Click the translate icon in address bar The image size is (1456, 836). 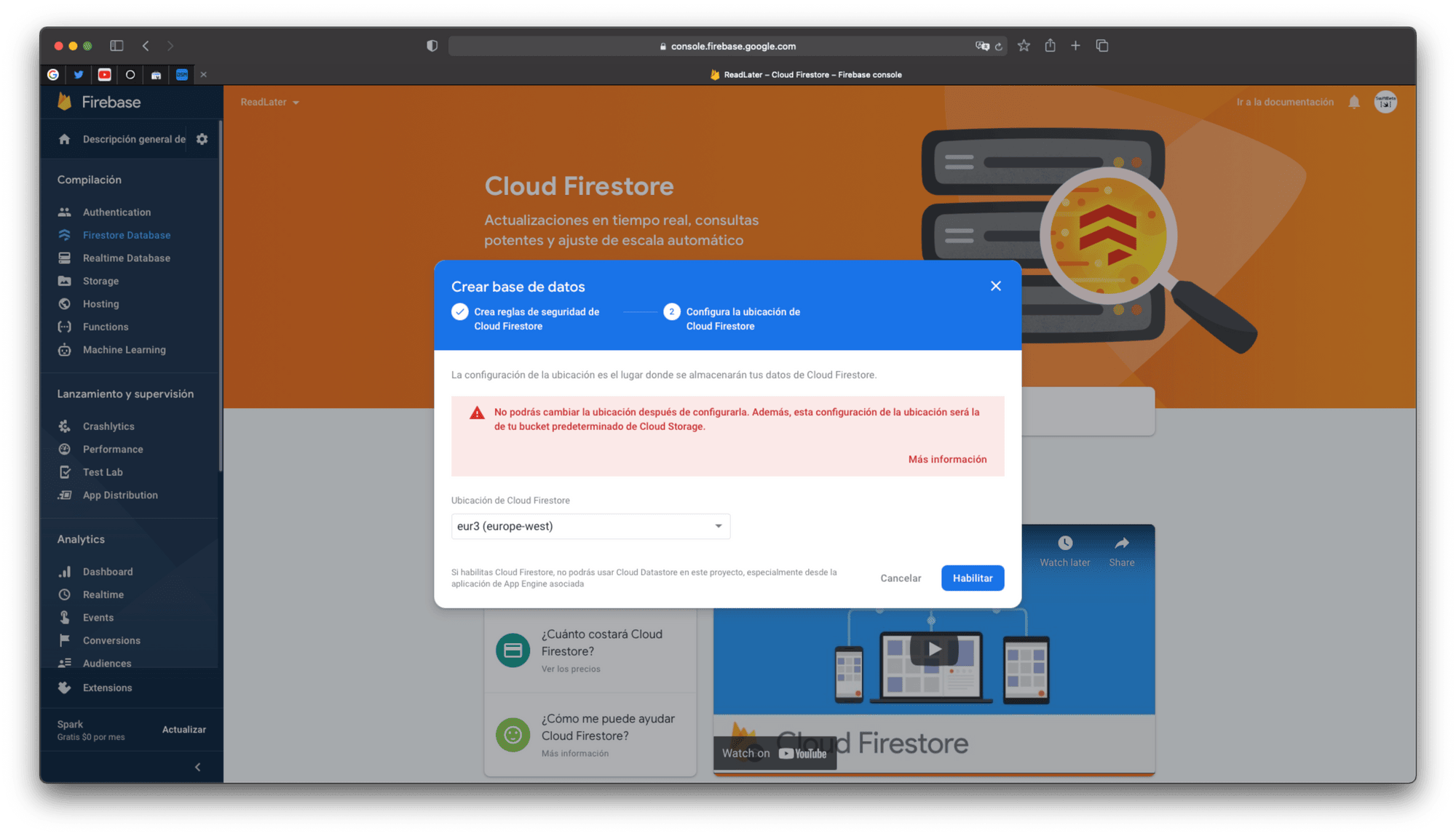coord(982,46)
